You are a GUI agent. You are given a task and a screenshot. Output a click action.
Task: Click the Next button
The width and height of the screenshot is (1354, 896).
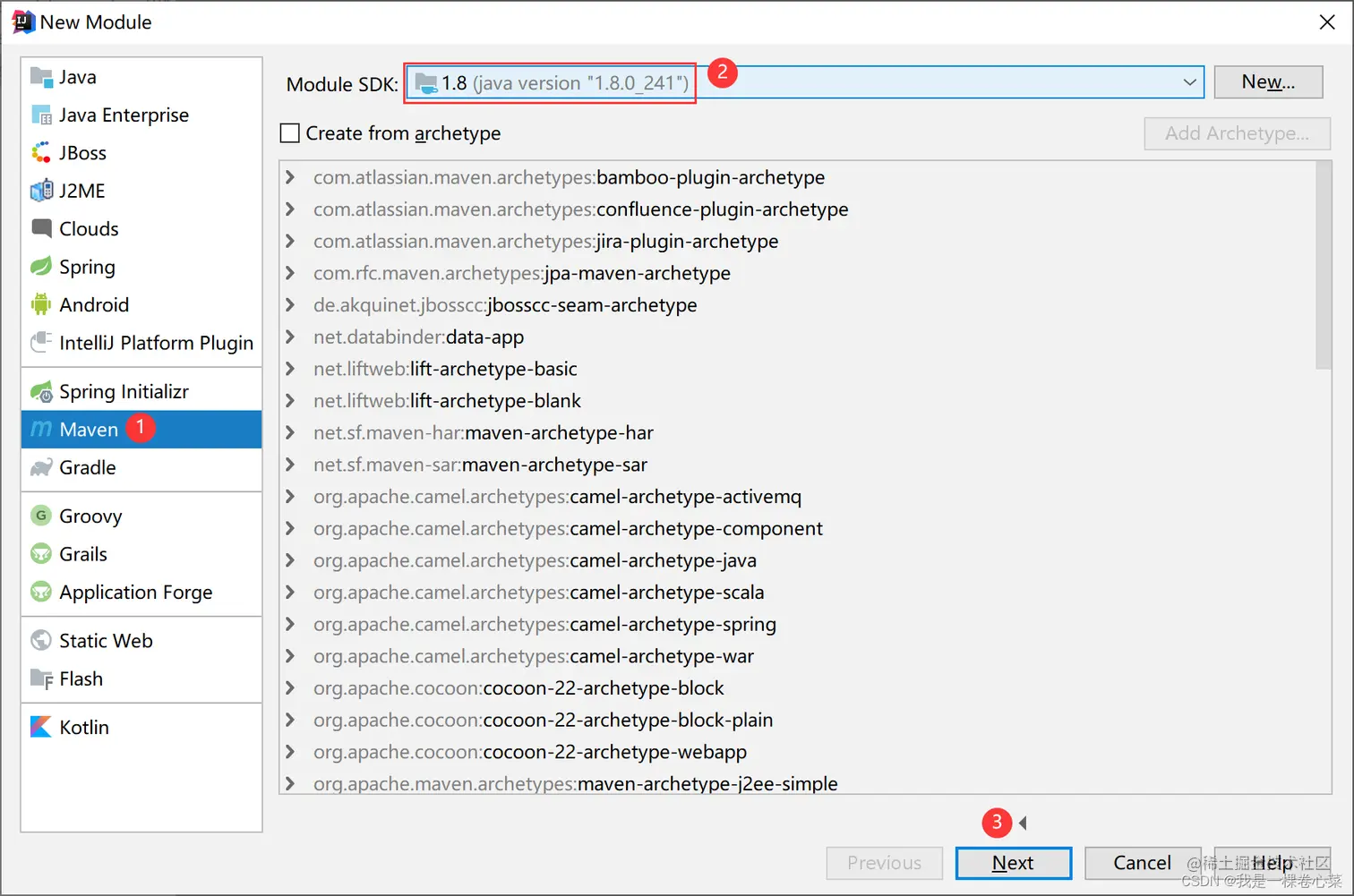point(1013,863)
